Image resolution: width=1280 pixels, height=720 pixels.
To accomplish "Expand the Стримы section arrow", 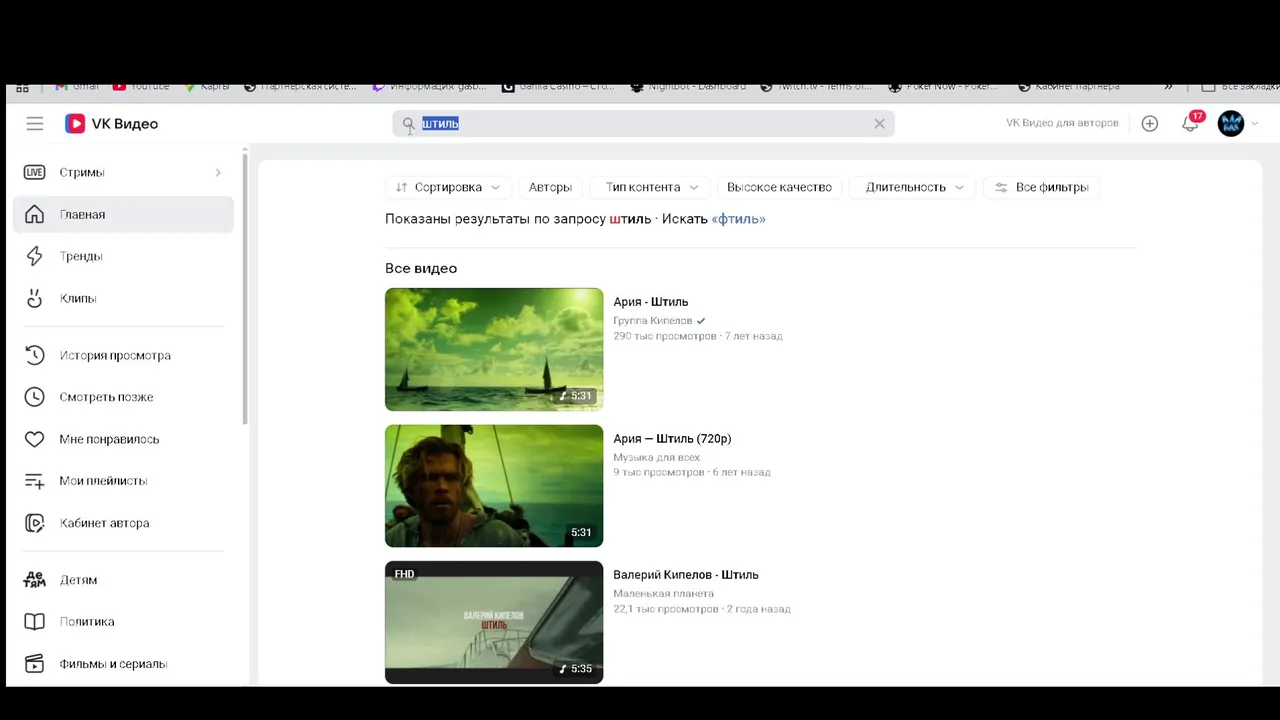I will tap(218, 173).
